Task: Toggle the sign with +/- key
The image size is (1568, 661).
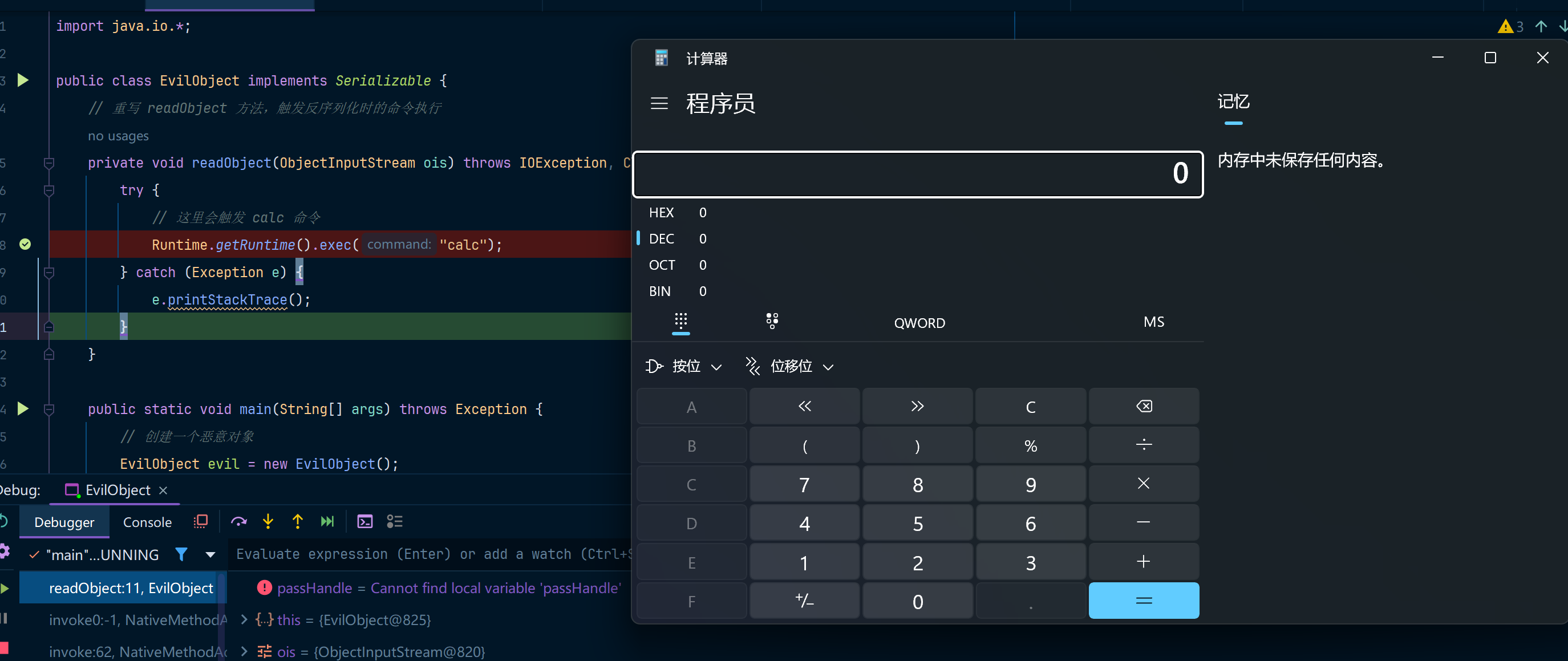Action: (x=804, y=601)
